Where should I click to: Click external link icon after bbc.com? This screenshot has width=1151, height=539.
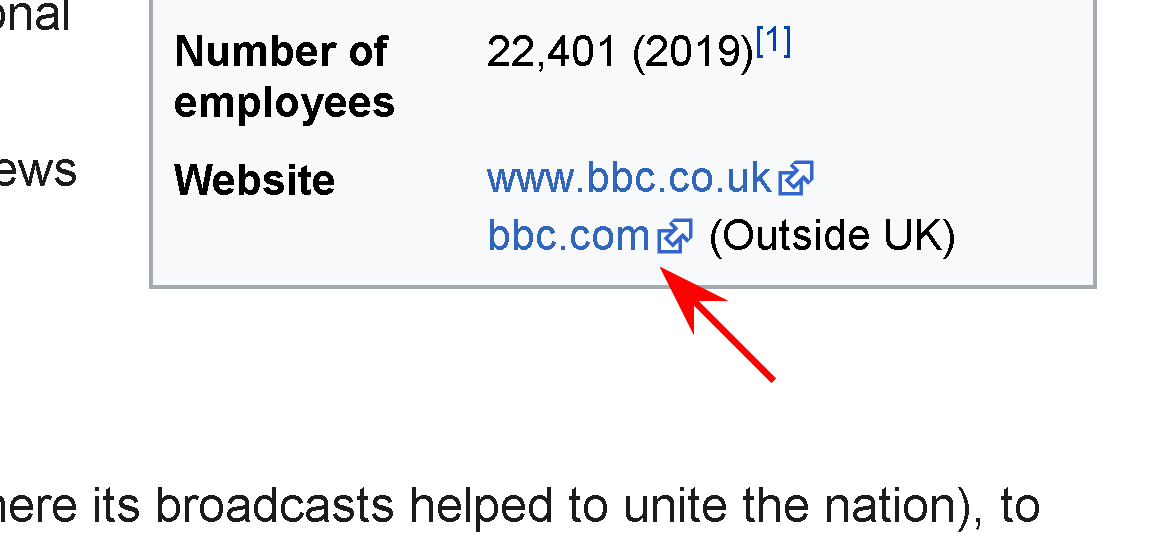(675, 237)
